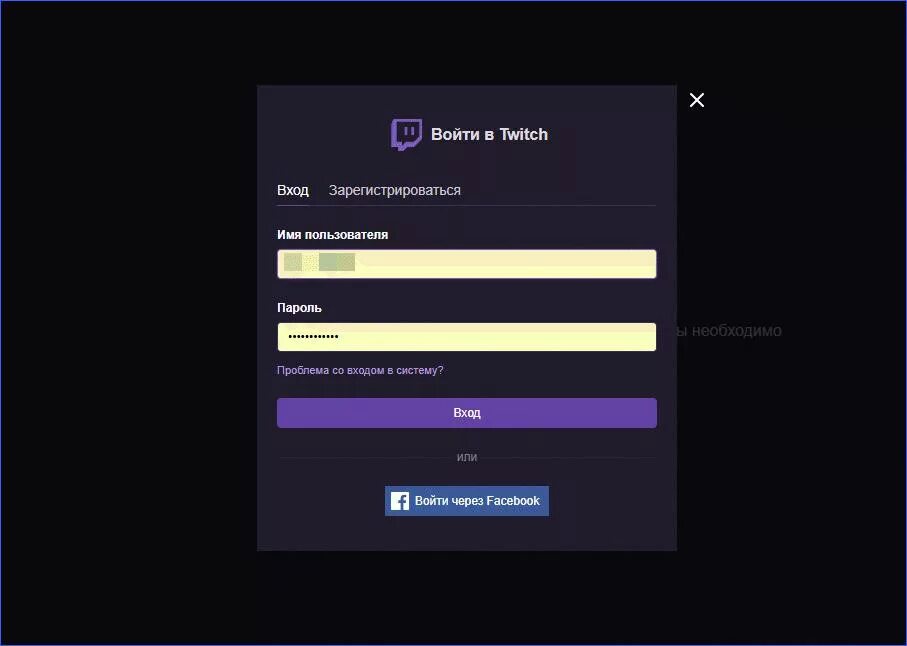
Task: Focus the Пароль password field
Action: [x=467, y=337]
